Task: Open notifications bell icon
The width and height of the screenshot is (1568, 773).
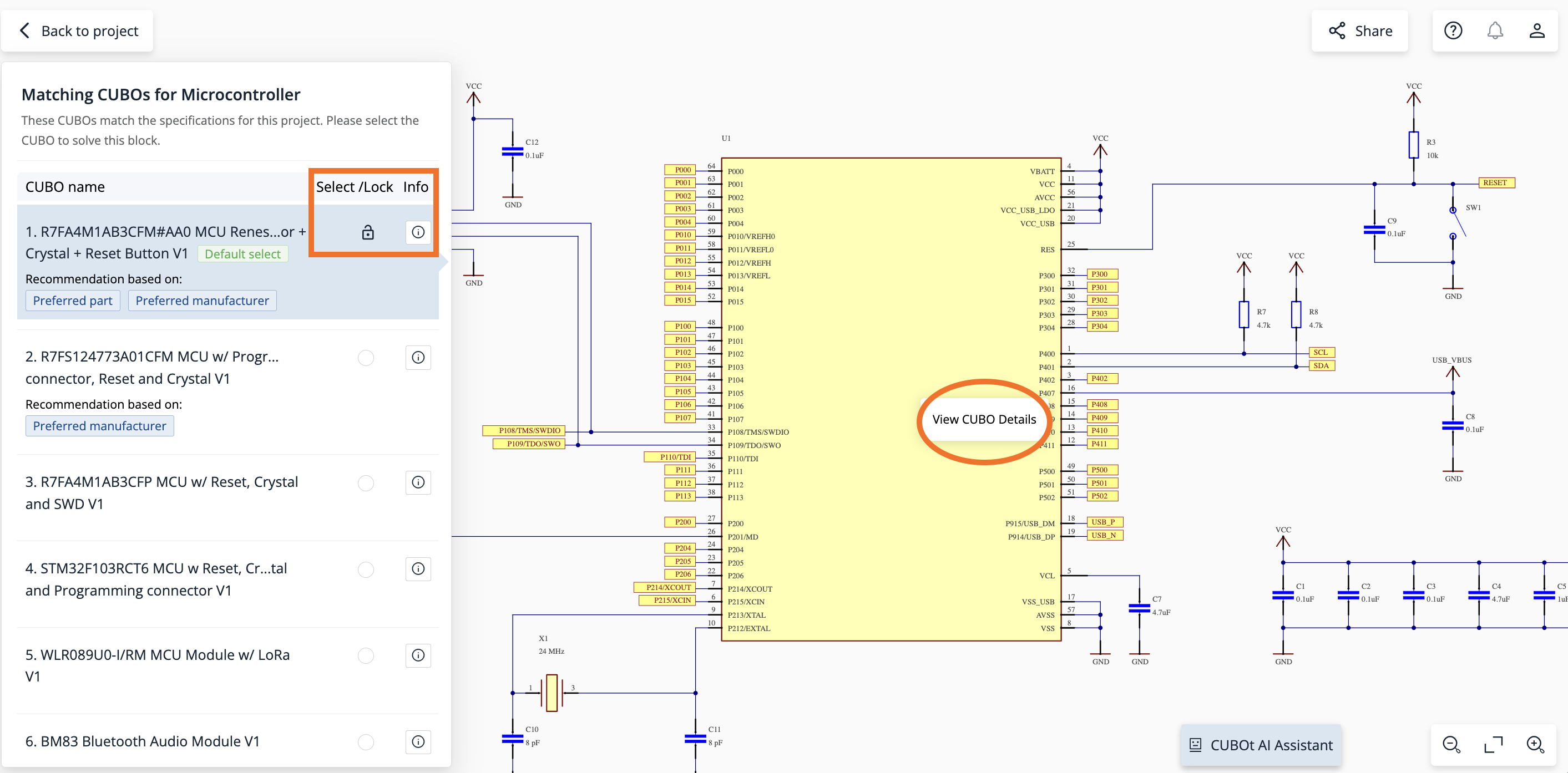Action: click(1495, 31)
